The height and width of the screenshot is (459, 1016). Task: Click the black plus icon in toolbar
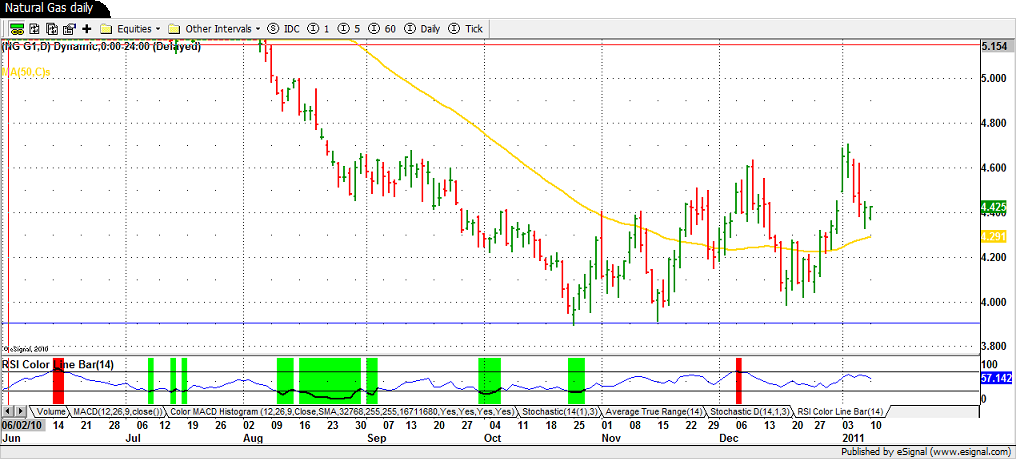(x=86, y=28)
